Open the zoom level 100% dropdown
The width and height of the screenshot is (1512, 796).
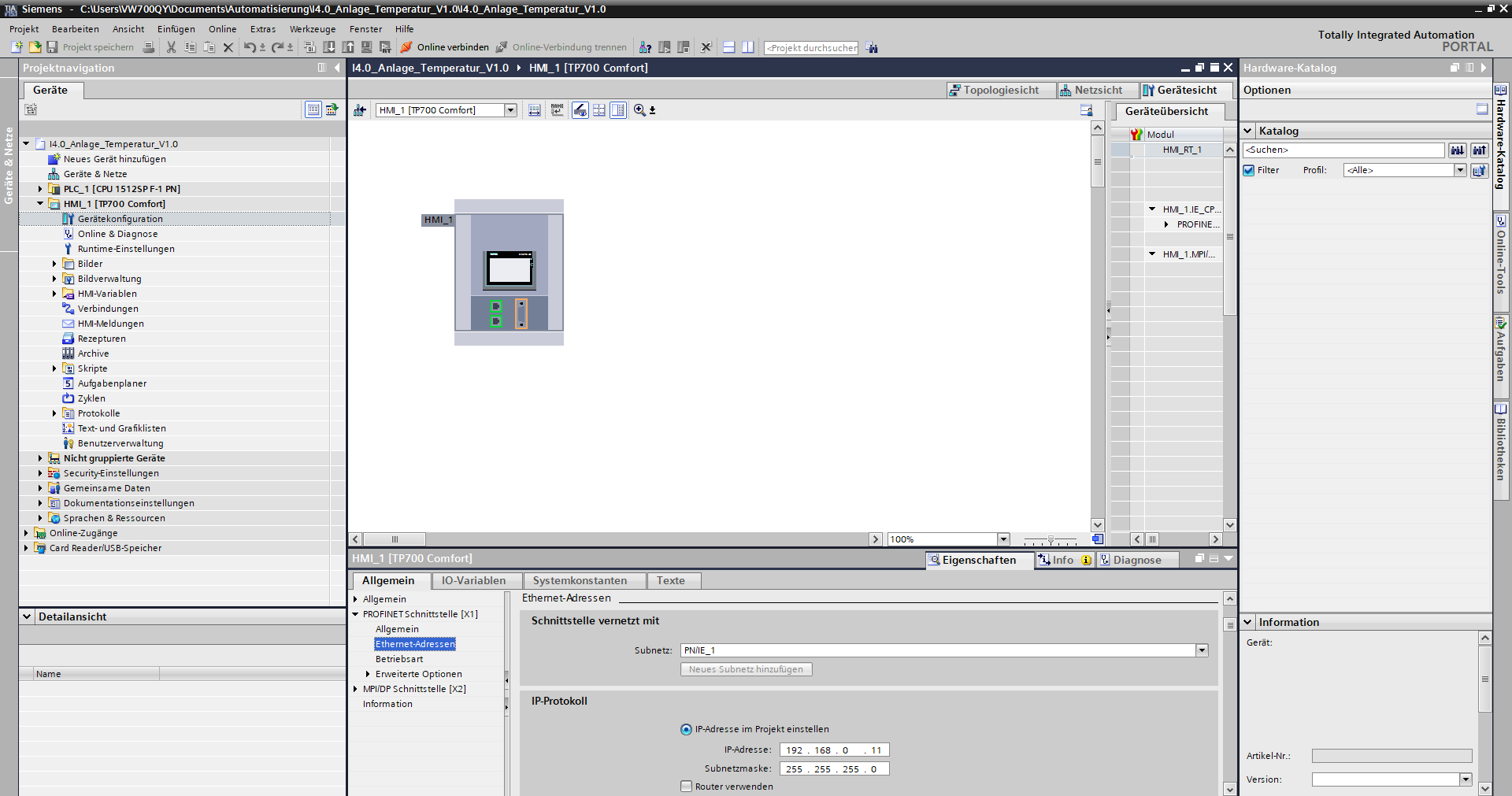[1003, 539]
